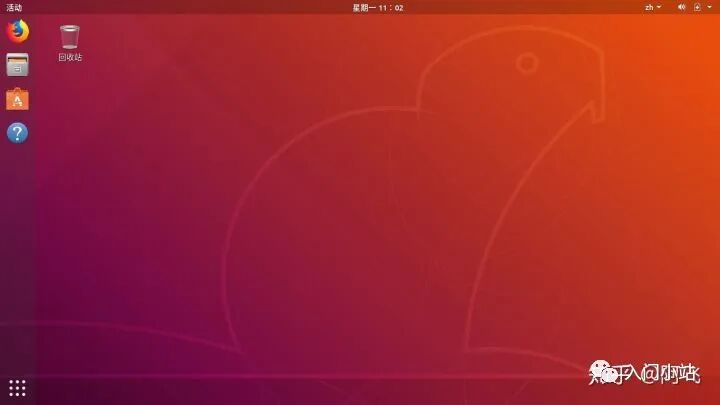The image size is (720, 405).
Task: Open the Files manager from the dock
Action: (x=17, y=65)
